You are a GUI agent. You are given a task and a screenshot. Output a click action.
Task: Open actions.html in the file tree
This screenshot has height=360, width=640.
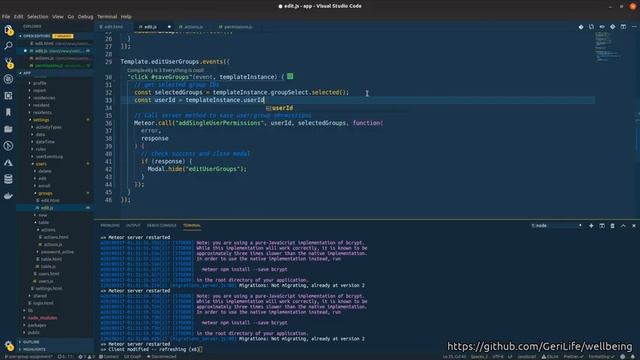(56, 237)
